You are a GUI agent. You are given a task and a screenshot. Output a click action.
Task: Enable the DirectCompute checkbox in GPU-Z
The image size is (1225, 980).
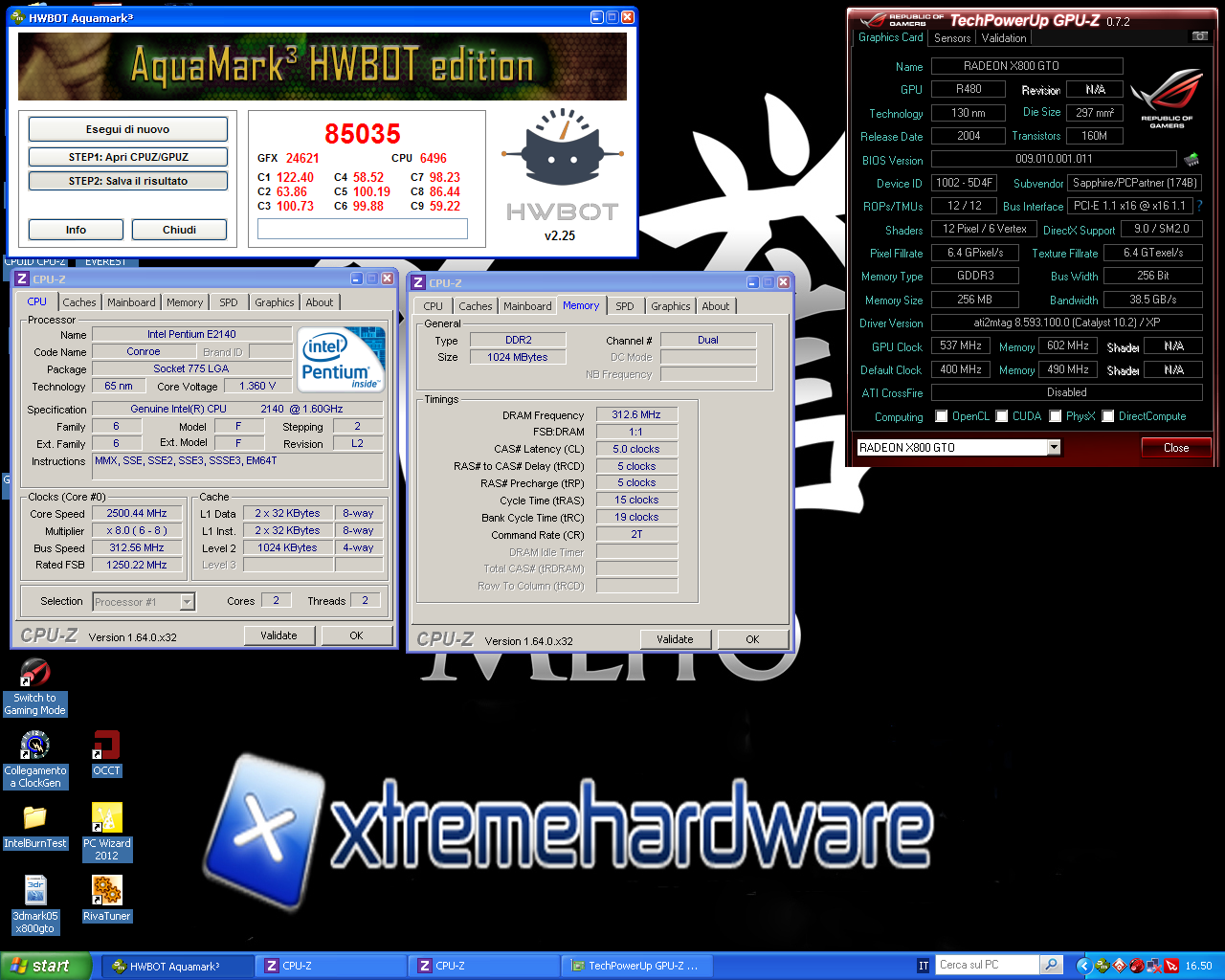[1108, 416]
